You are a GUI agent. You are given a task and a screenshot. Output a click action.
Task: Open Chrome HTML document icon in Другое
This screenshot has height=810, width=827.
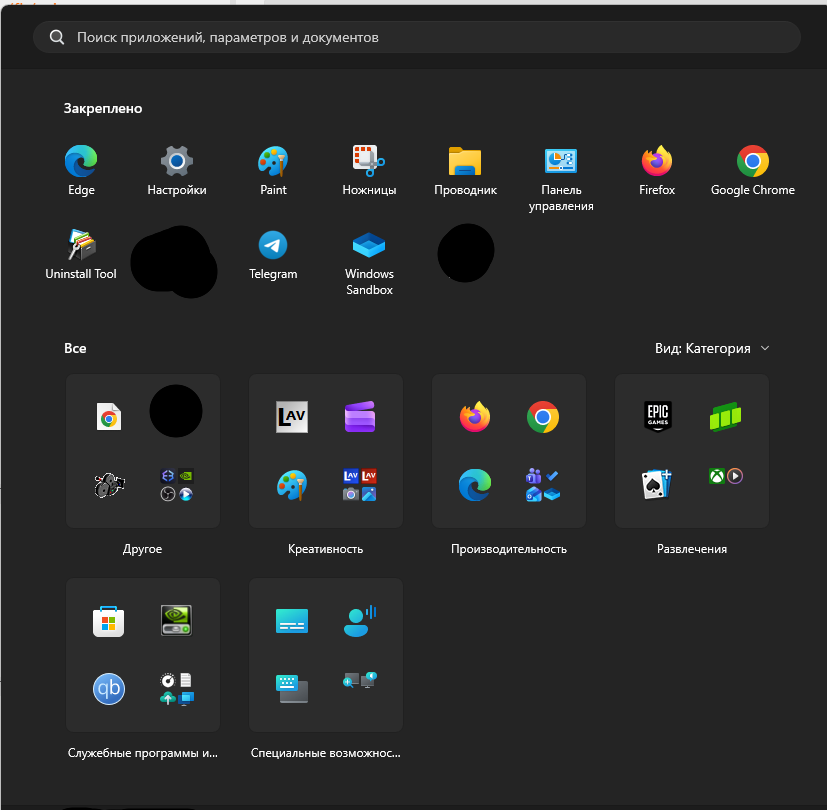[x=109, y=417]
